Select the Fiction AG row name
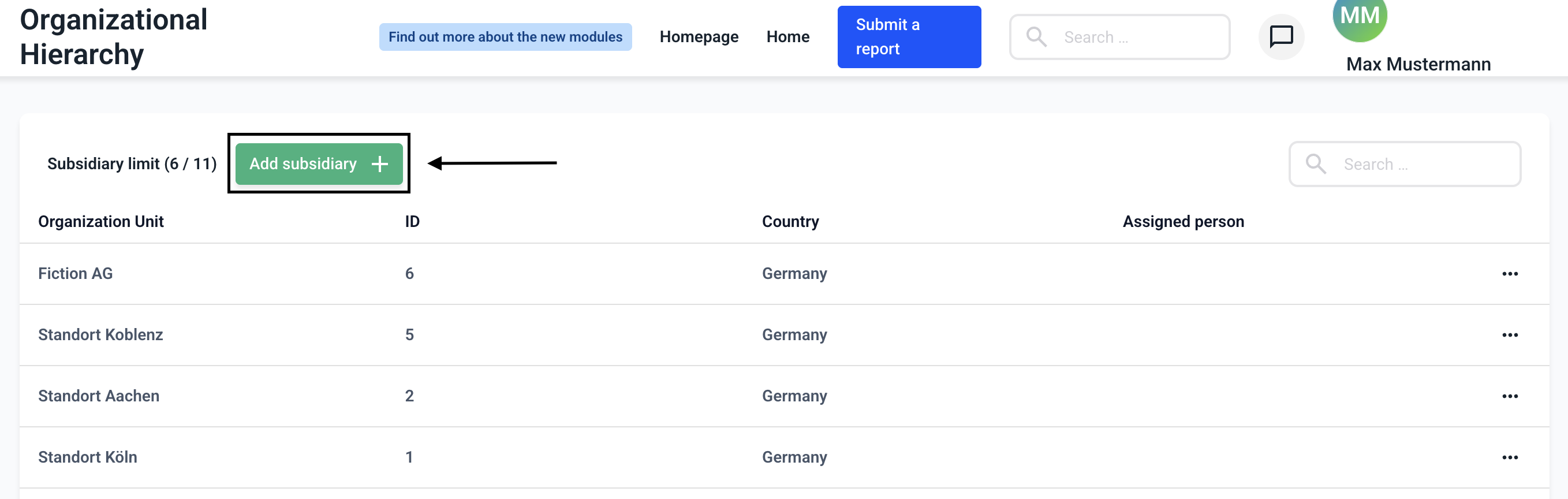The image size is (1568, 499). [76, 274]
